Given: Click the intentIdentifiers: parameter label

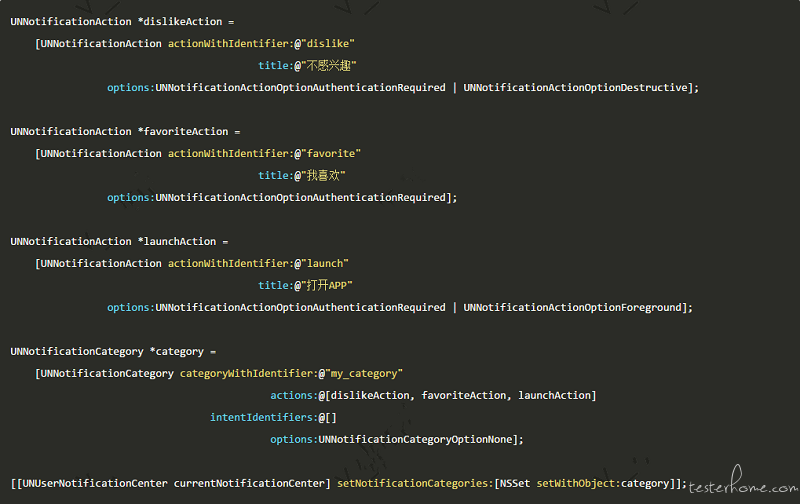Looking at the screenshot, I should 264,417.
